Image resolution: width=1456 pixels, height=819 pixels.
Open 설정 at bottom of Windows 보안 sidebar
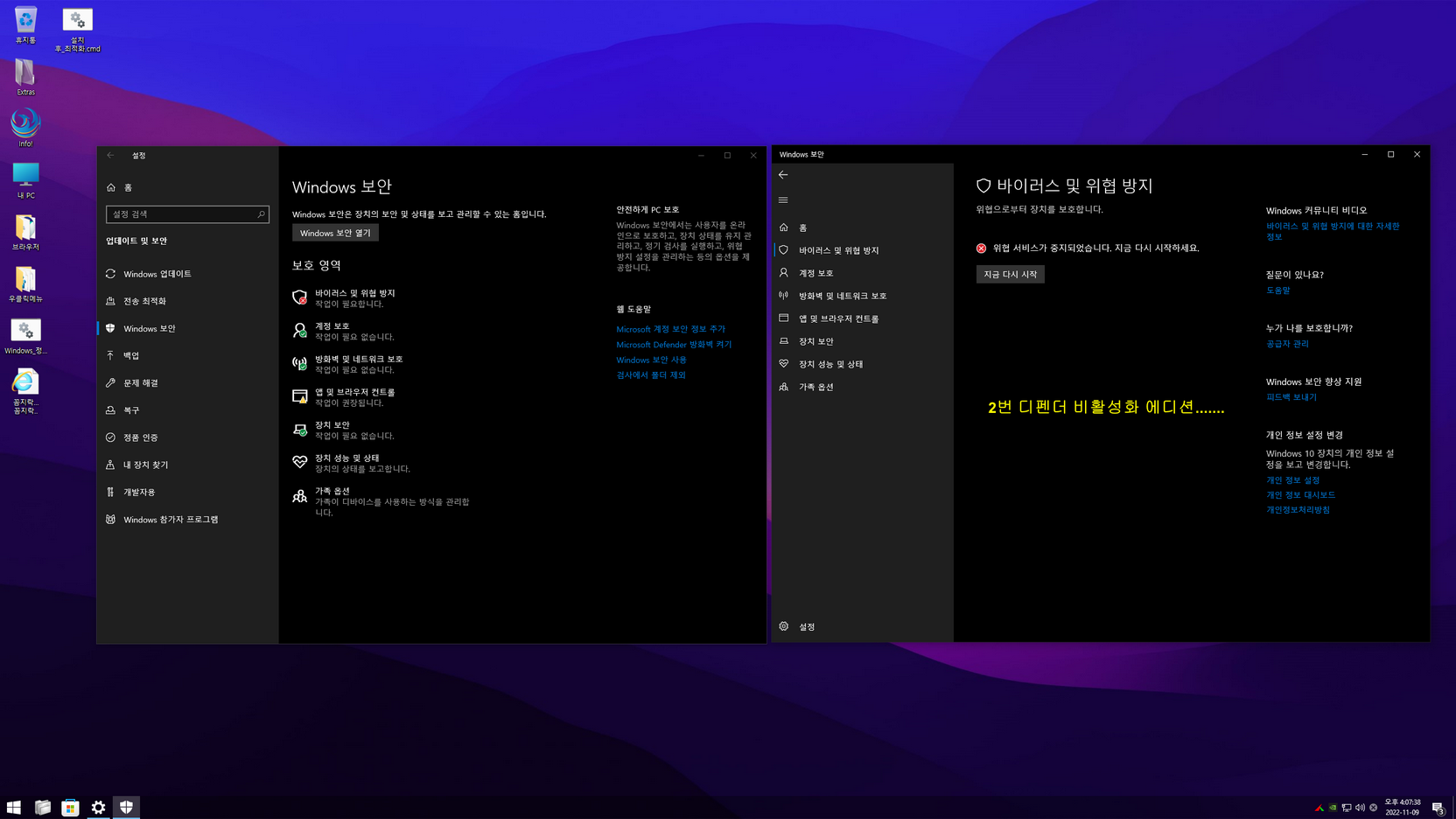coord(862,626)
